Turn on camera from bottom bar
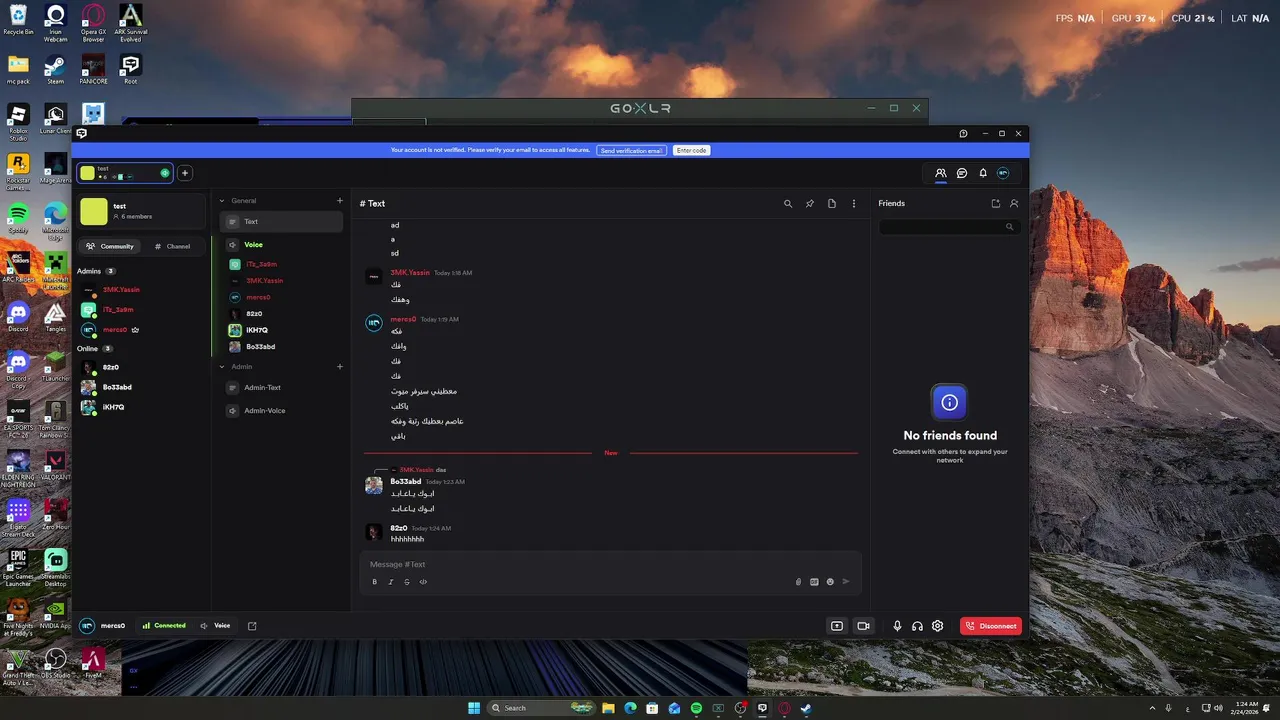This screenshot has width=1280, height=720. pyautogui.click(x=863, y=626)
